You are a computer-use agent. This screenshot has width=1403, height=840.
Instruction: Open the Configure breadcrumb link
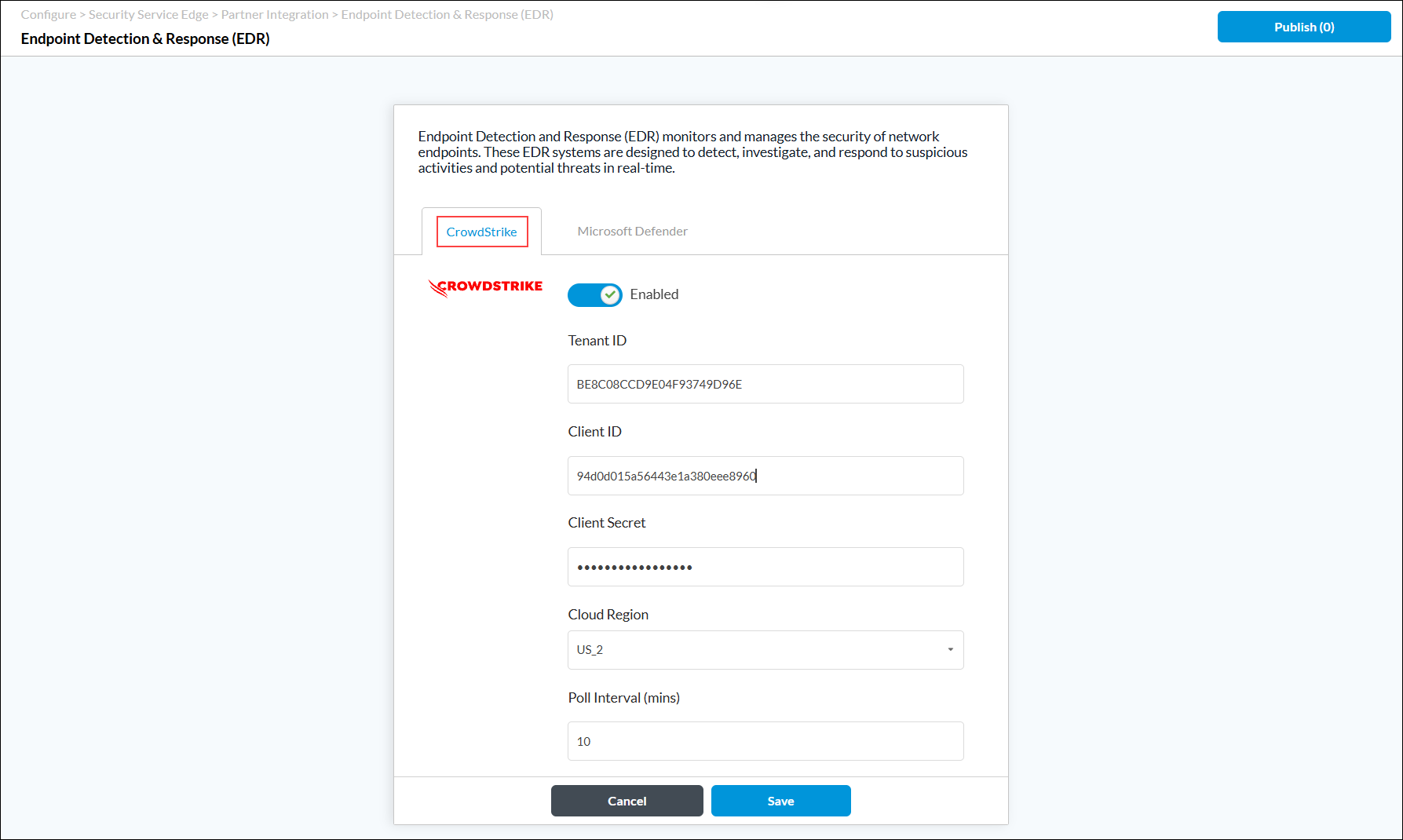pos(49,15)
